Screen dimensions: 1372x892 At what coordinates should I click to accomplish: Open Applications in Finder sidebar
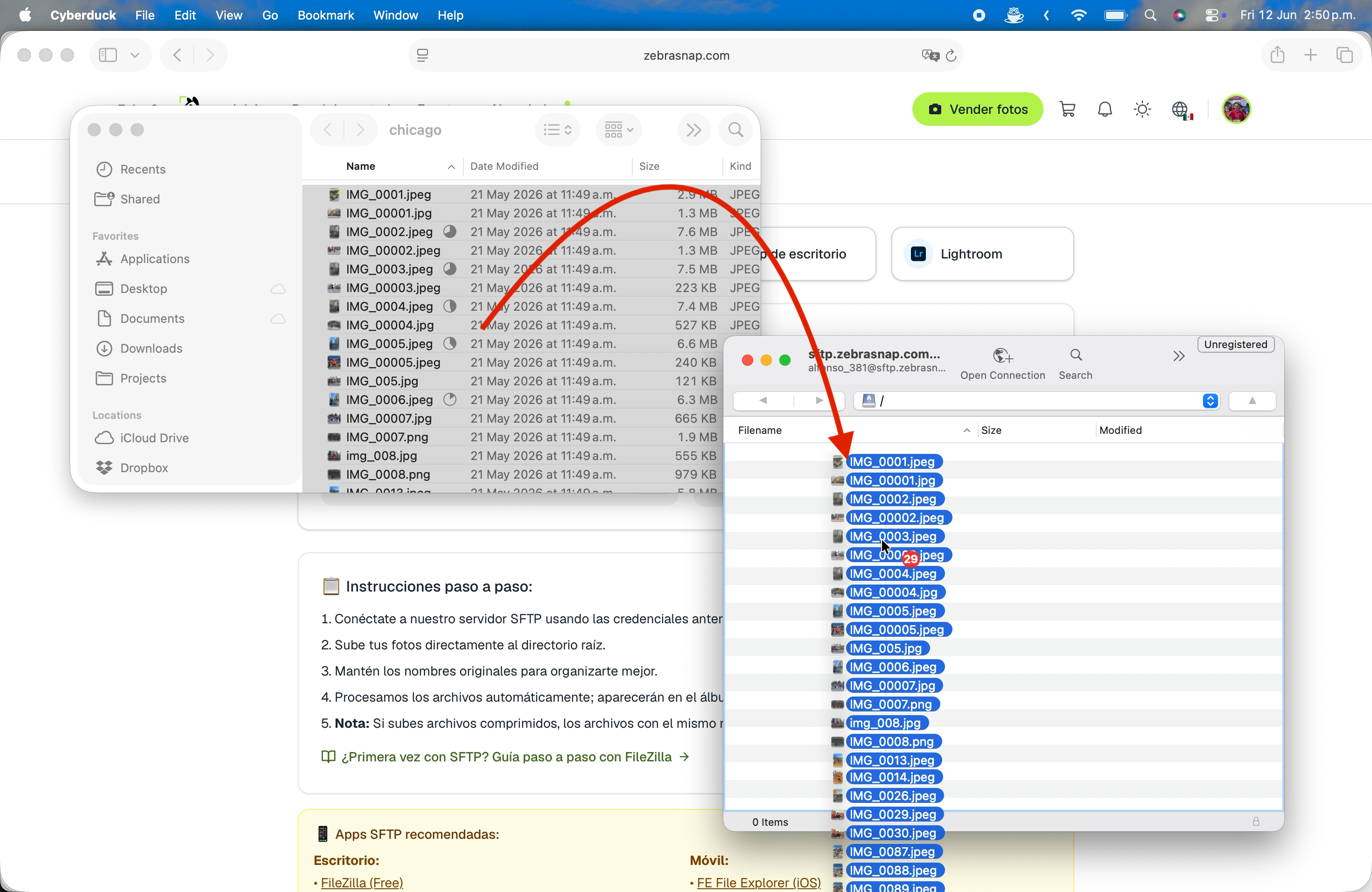(154, 259)
